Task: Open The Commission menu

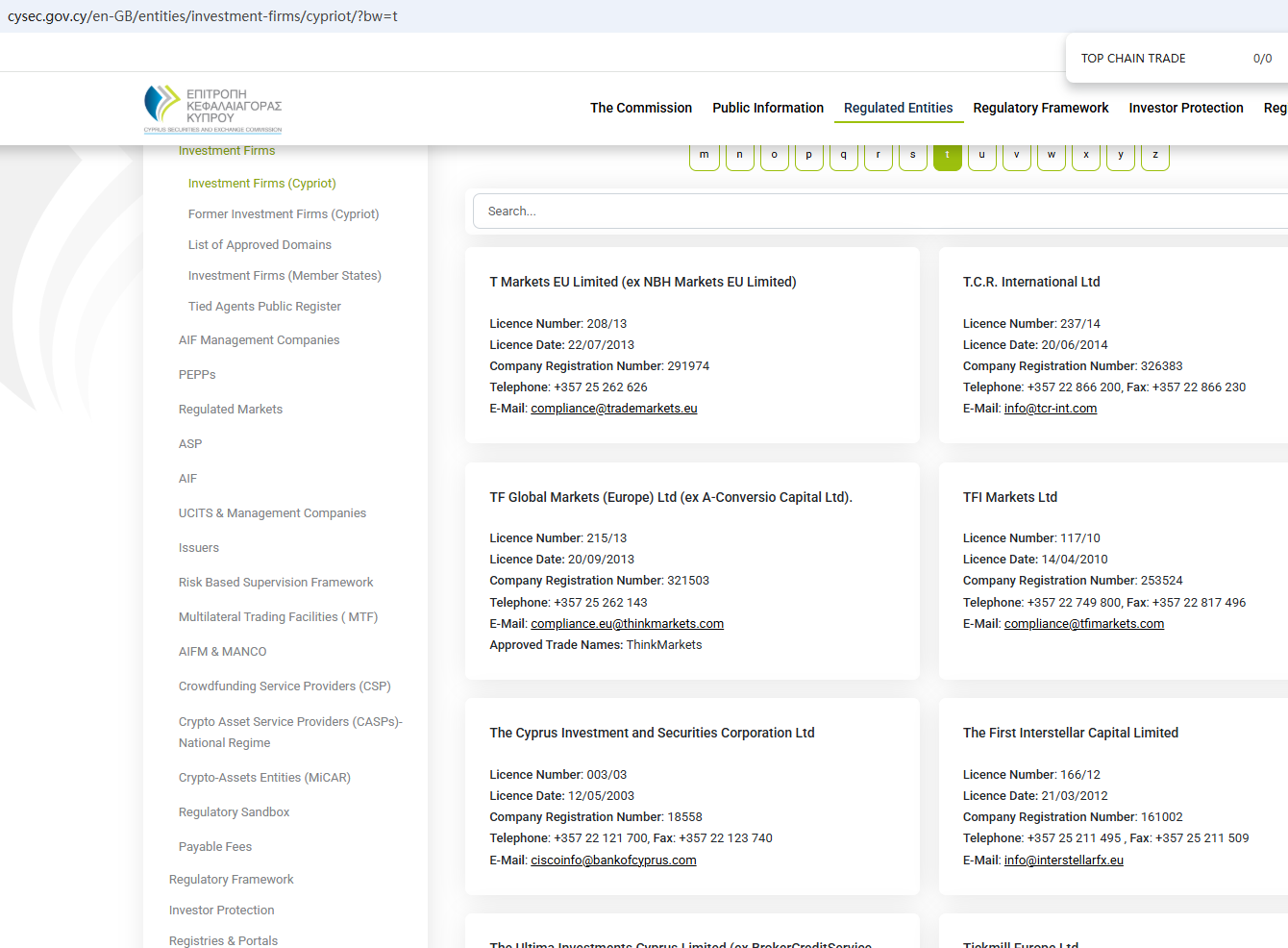Action: pos(640,108)
